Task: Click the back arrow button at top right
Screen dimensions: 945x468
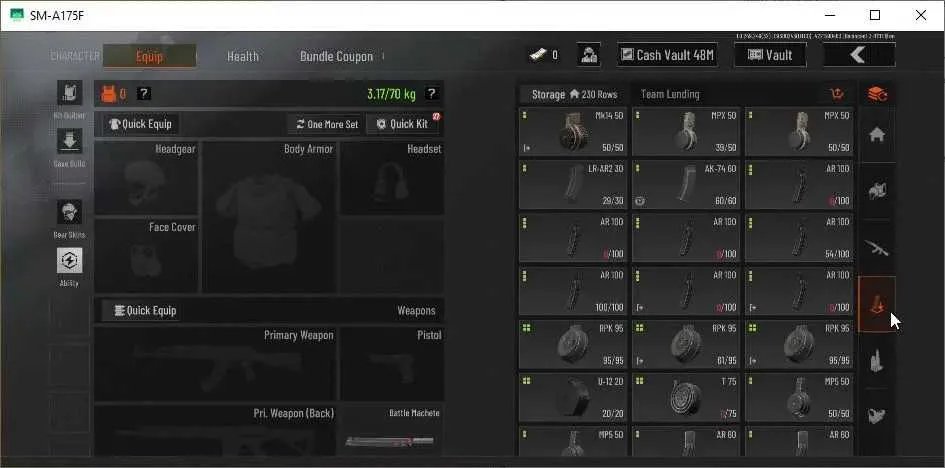Action: point(859,55)
